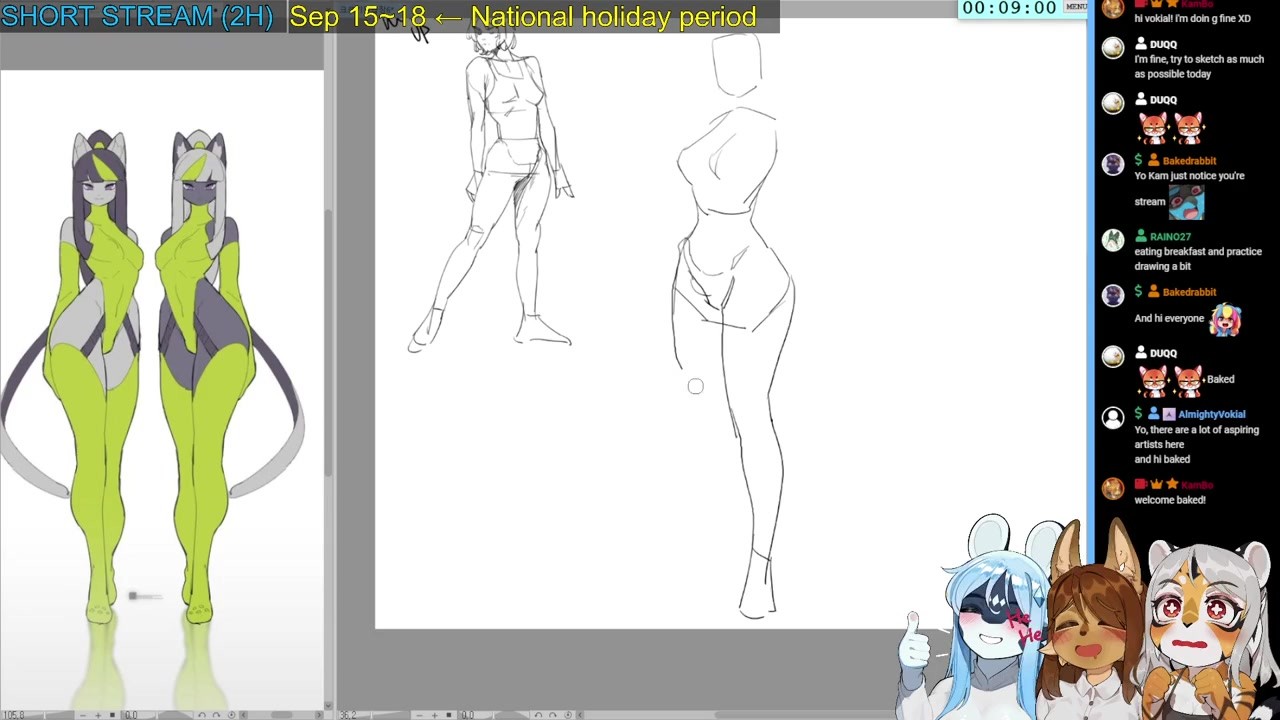Click zoom out minus in reference pane
The height and width of the screenshot is (720, 1280).
click(83, 715)
